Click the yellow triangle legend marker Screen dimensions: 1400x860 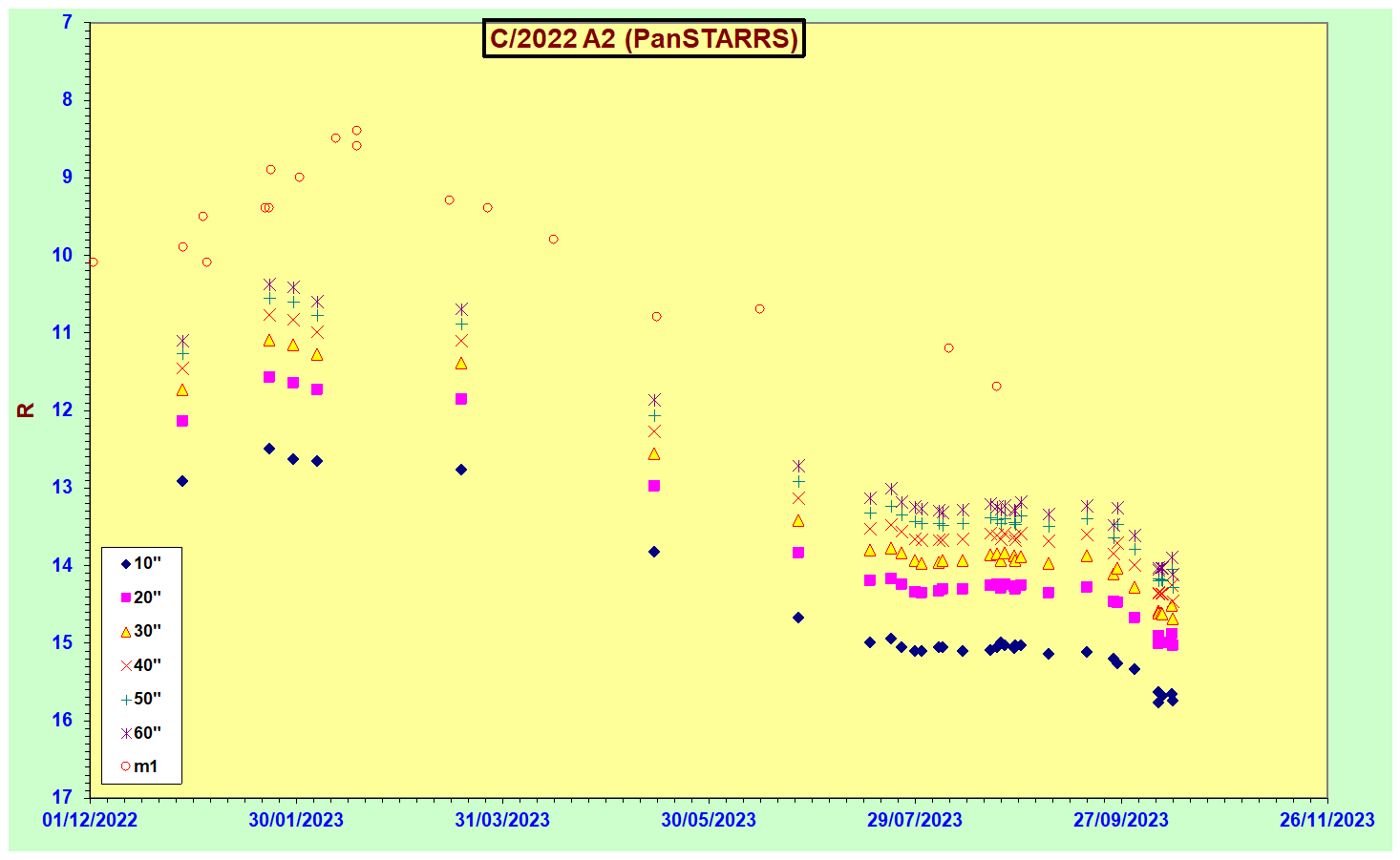[x=125, y=632]
